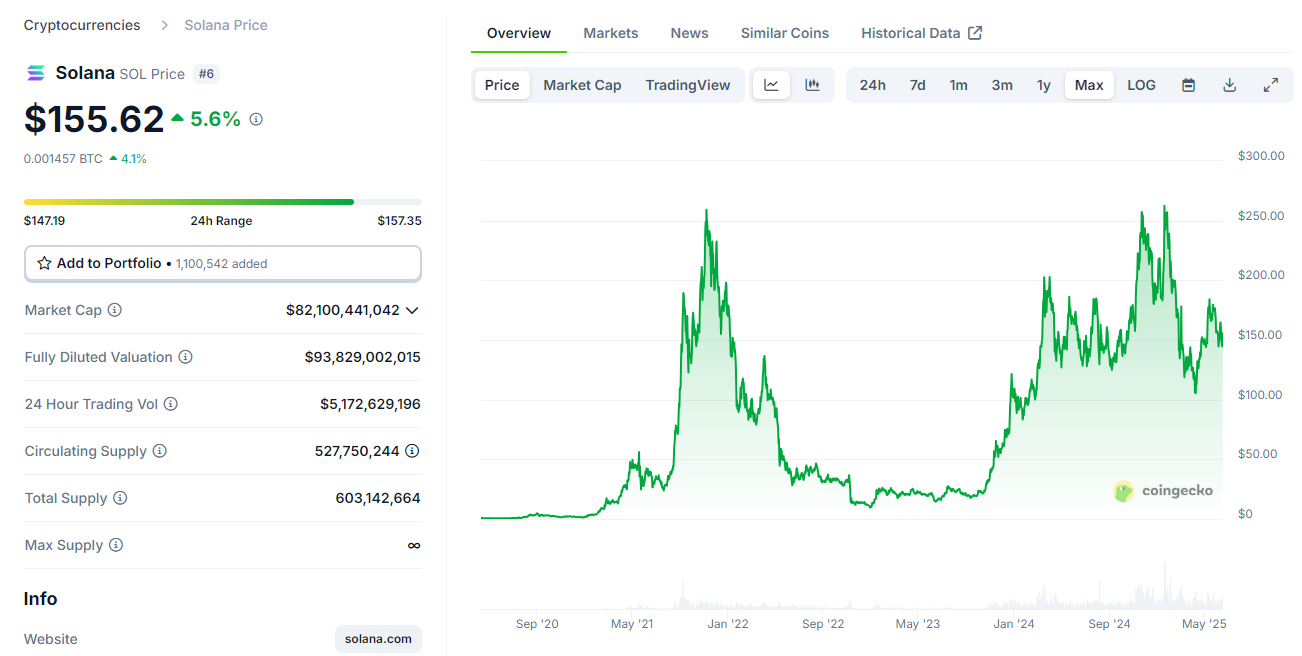Click the volume bars below chart
1302x656 pixels.
point(851,587)
